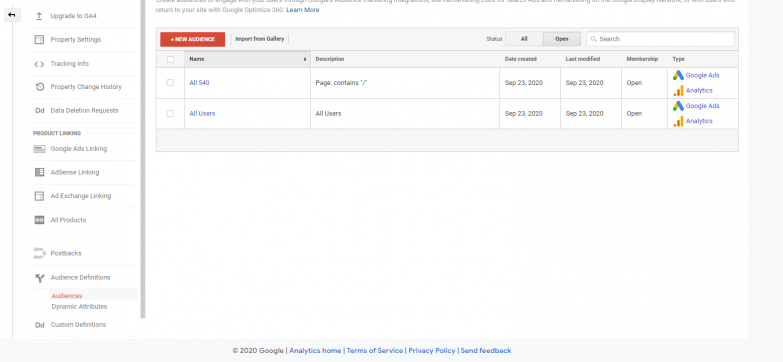783x362 pixels.
Task: Open Property Settings
Action: (75, 40)
